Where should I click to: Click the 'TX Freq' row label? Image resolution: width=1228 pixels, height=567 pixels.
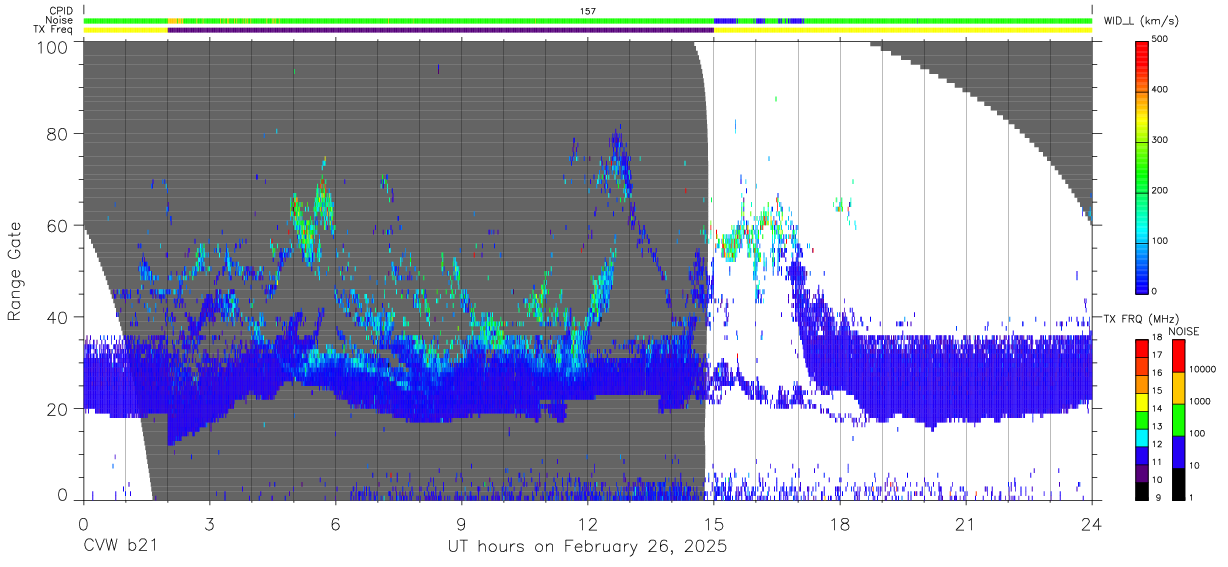click(54, 30)
